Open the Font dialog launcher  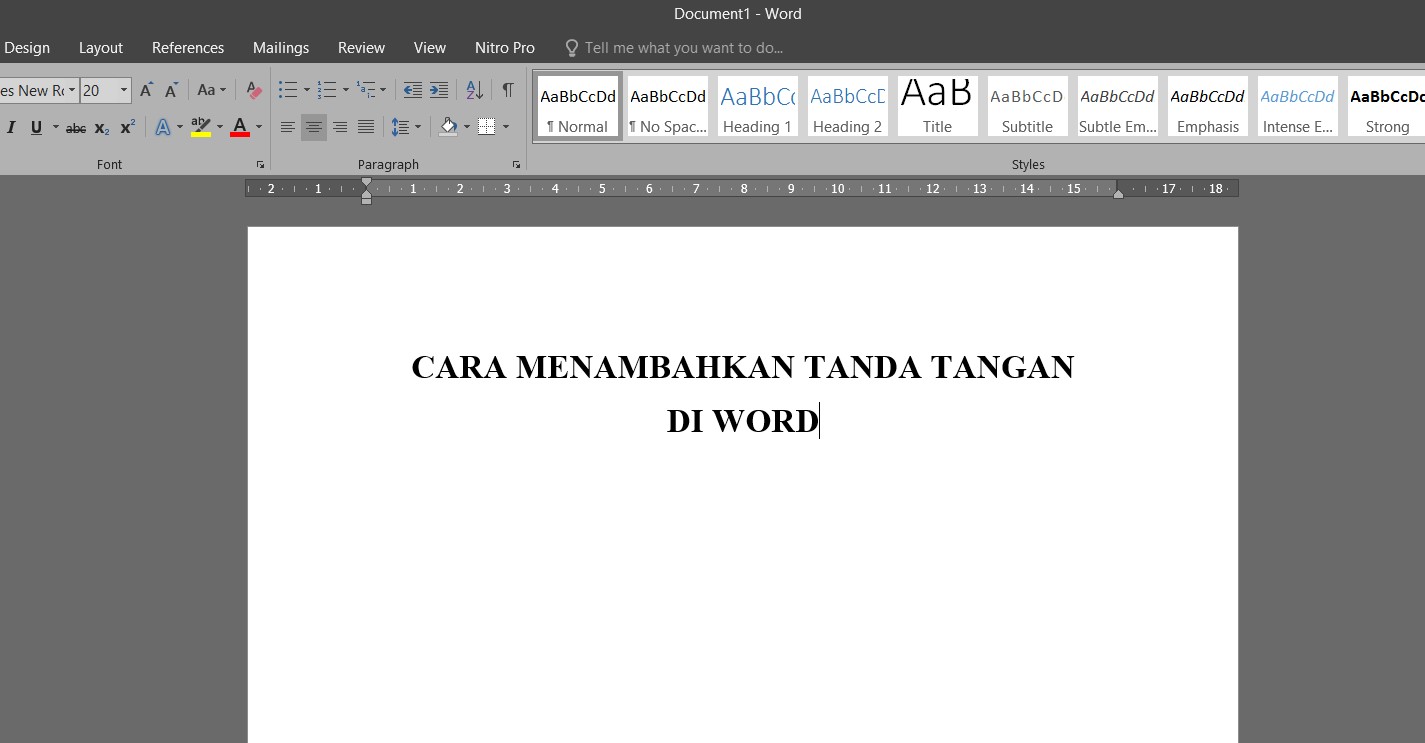[261, 164]
